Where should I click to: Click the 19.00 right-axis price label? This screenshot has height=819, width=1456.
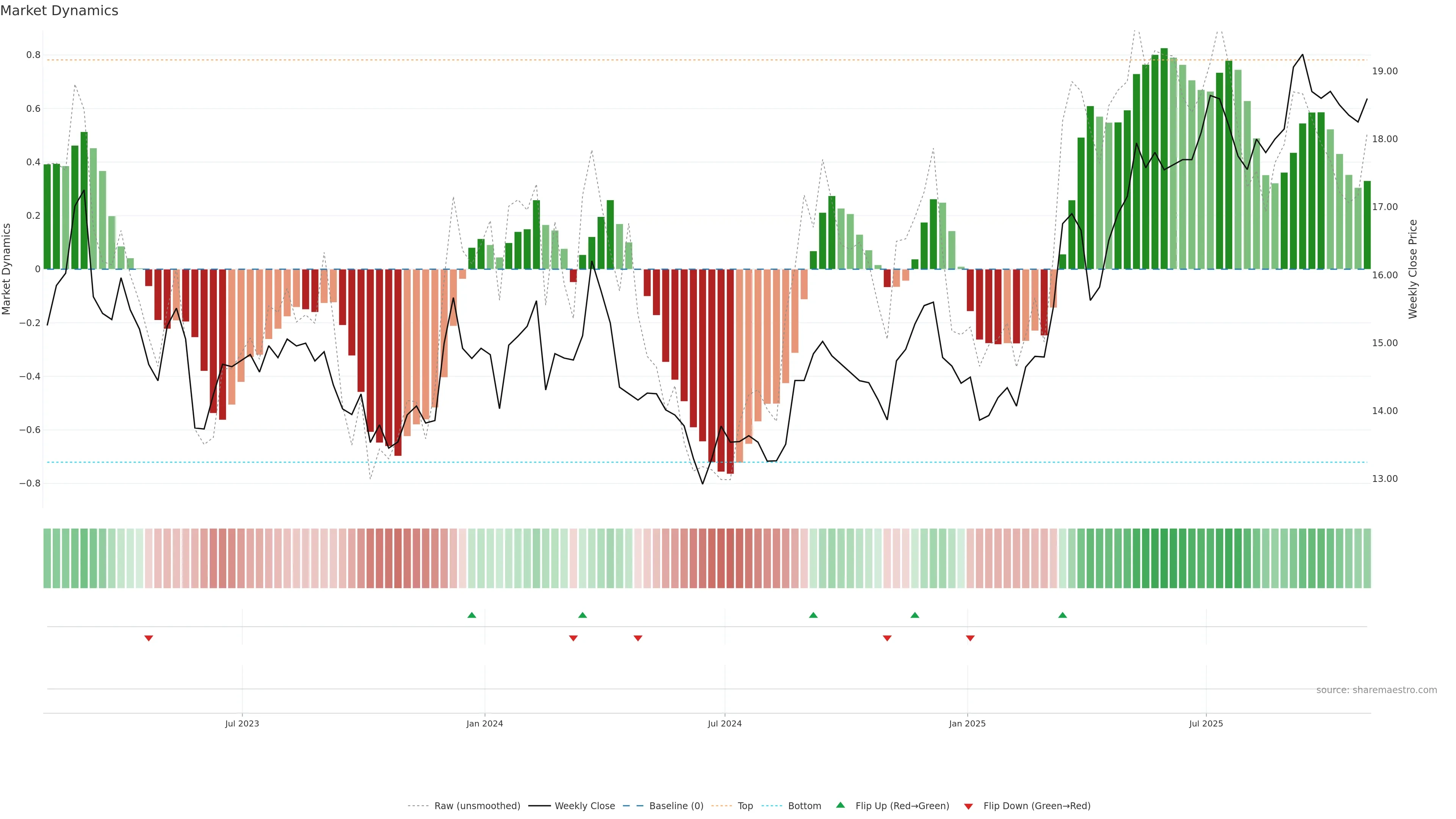1384,71
